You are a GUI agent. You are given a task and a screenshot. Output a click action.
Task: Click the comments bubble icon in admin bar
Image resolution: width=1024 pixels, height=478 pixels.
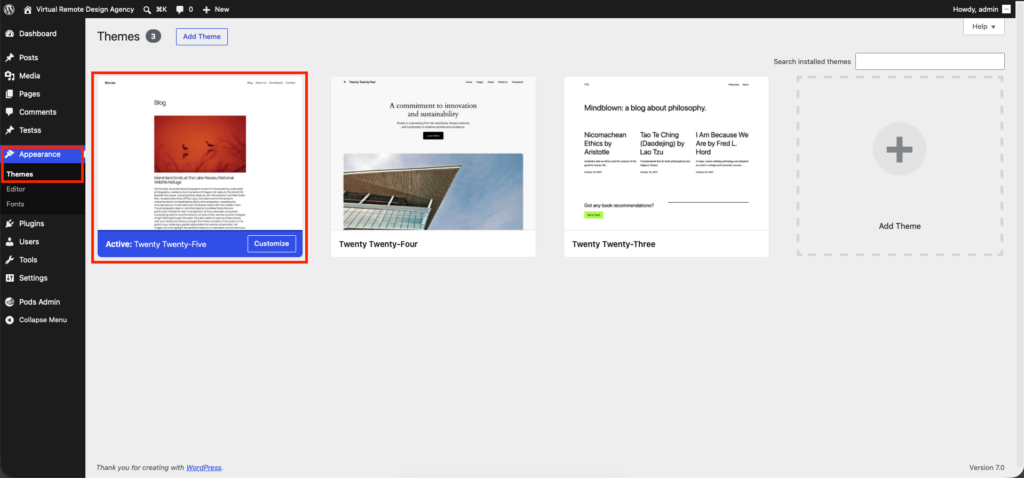pyautogui.click(x=180, y=9)
